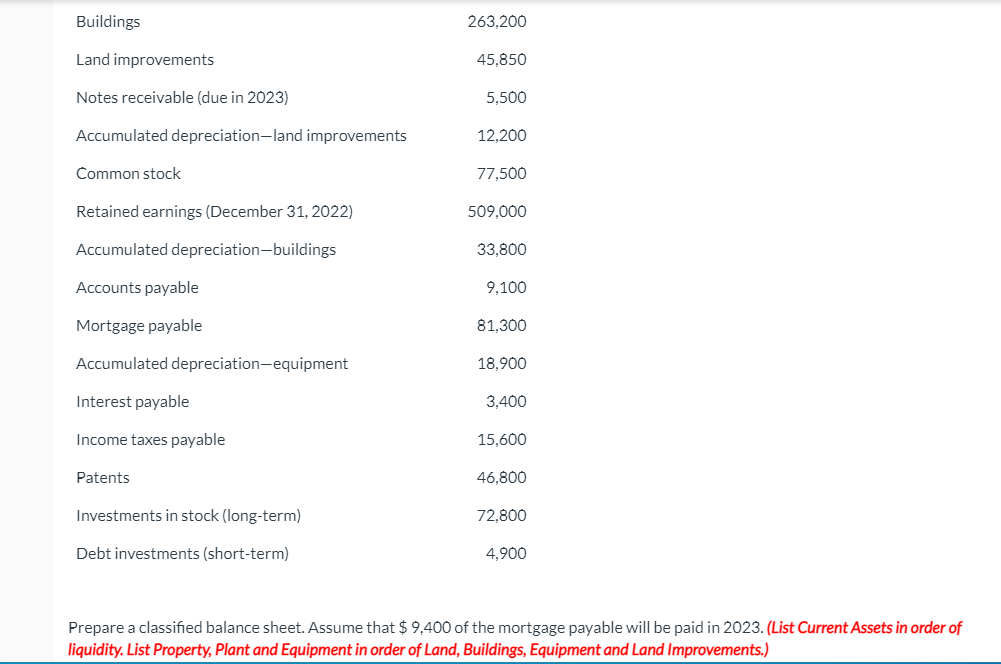Viewport: 1001px width, 664px height.
Task: Select the Notes receivable (due in 2023) entry
Action: 181,97
